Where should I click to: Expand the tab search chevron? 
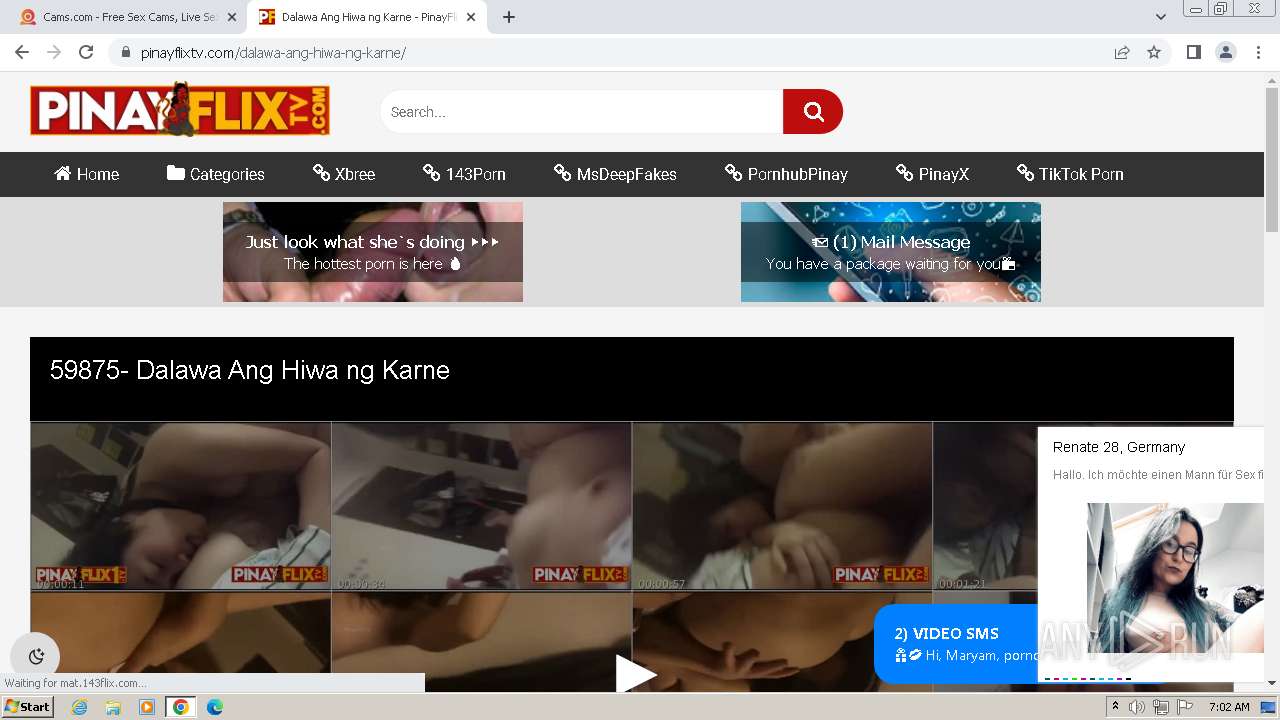(1160, 17)
